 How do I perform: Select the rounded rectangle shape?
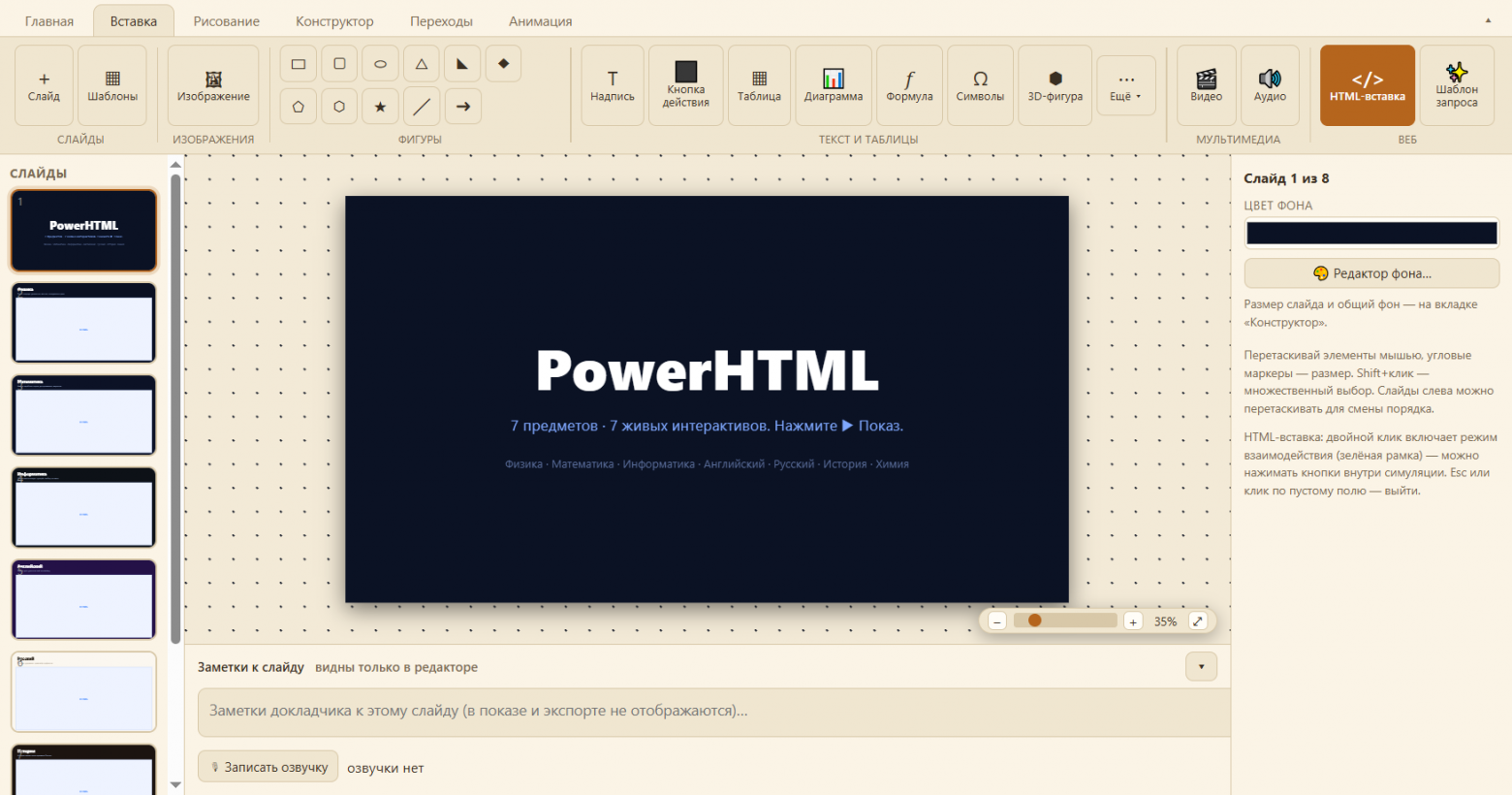[x=339, y=64]
